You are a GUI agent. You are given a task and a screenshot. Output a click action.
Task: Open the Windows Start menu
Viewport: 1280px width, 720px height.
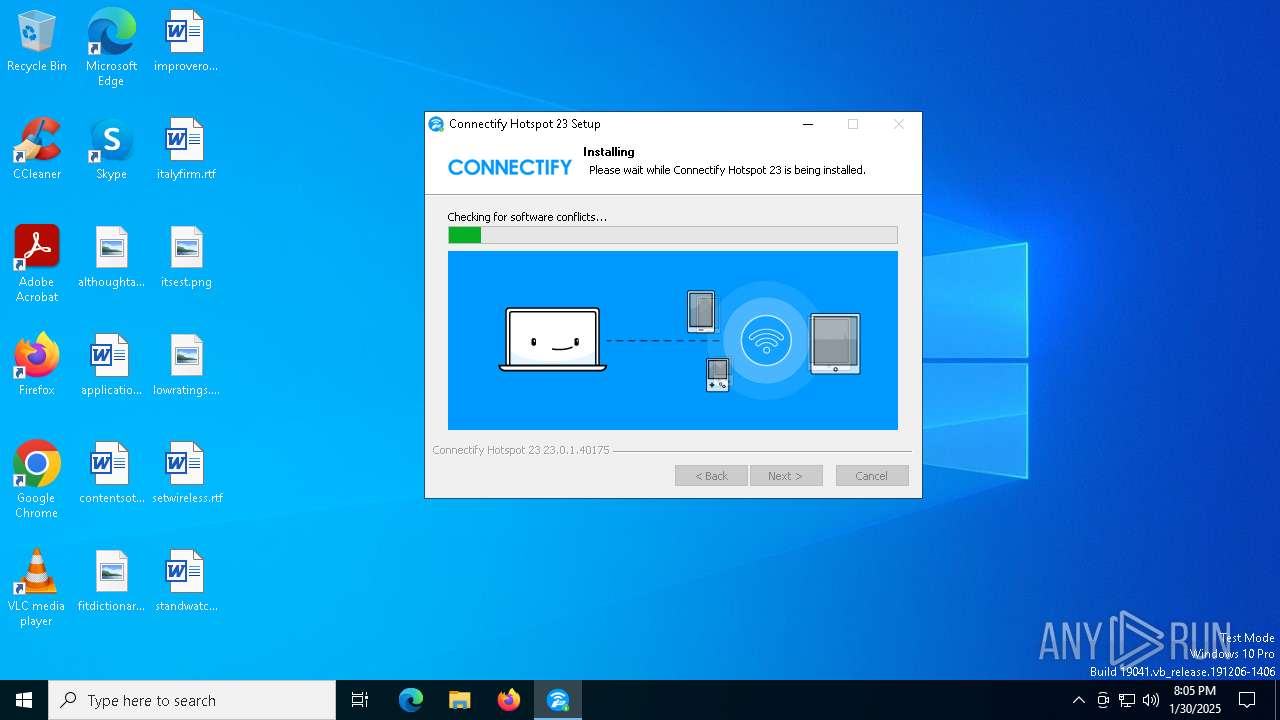[x=24, y=700]
